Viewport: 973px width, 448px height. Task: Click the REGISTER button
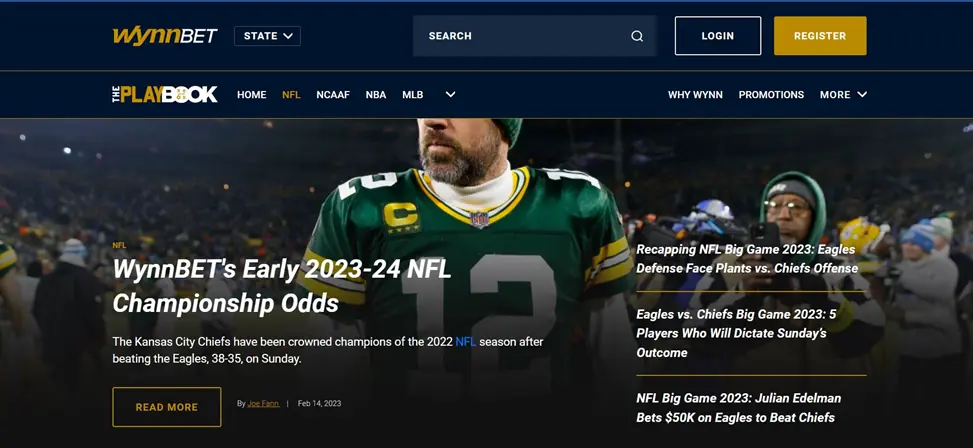click(x=820, y=36)
